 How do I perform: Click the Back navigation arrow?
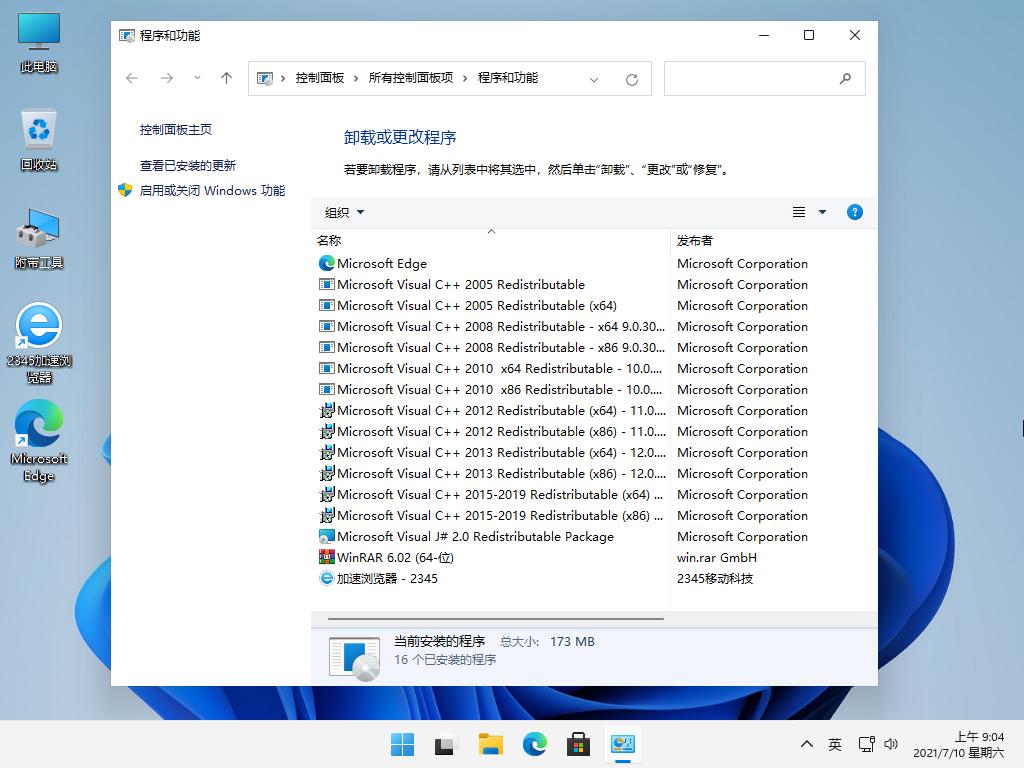click(132, 78)
